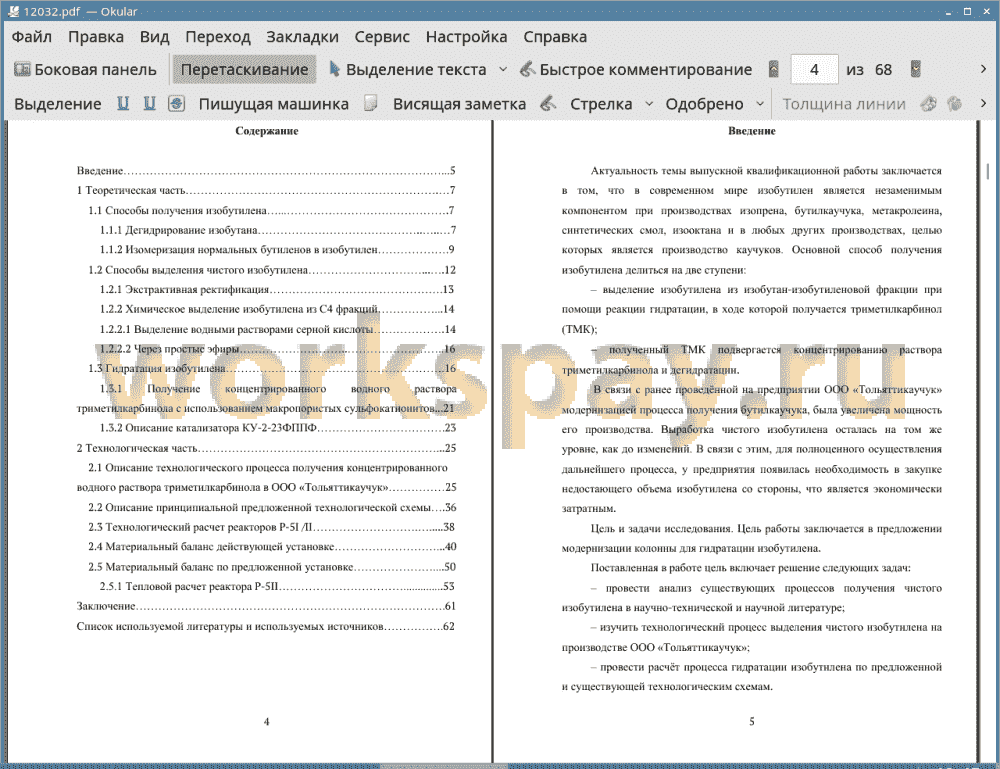Click the Заключение contents entry
Image resolution: width=1000 pixels, height=769 pixels.
[x=267, y=606]
